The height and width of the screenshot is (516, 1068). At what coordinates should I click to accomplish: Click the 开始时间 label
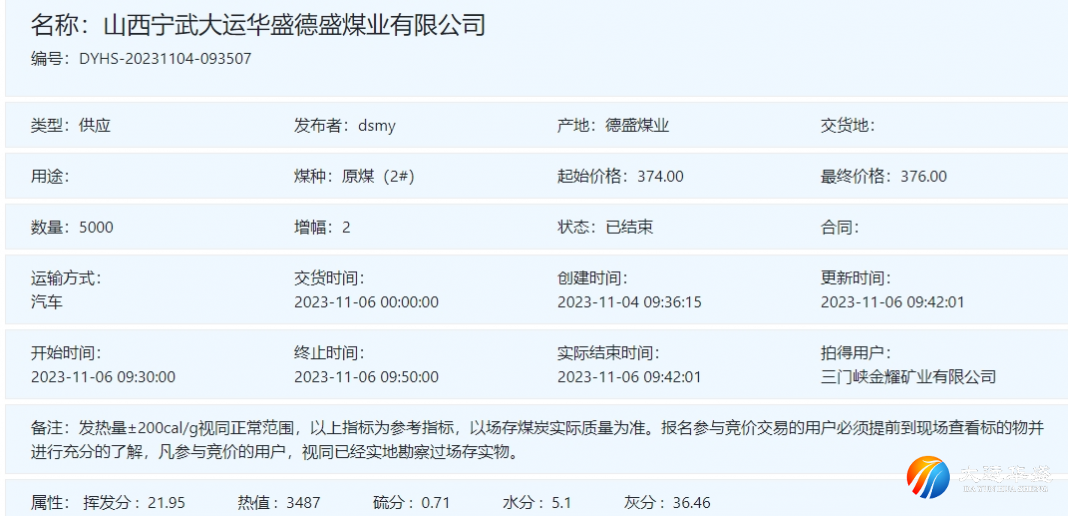[65, 353]
